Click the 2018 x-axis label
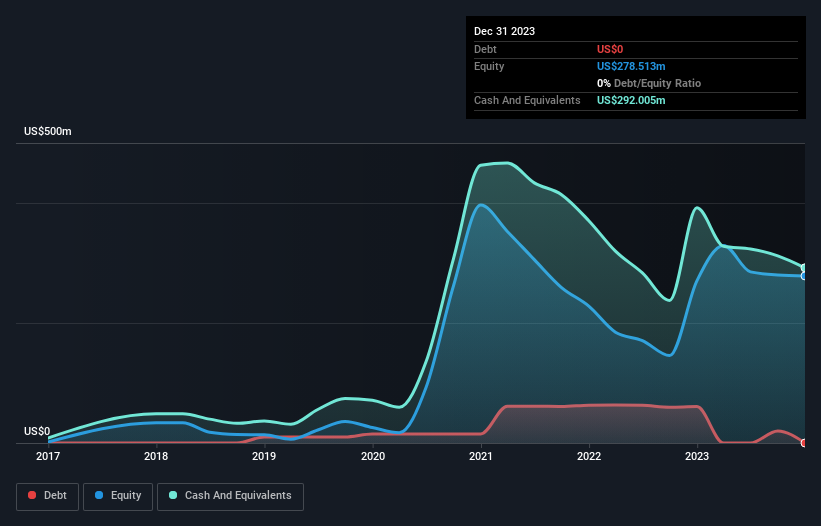 coord(156,456)
